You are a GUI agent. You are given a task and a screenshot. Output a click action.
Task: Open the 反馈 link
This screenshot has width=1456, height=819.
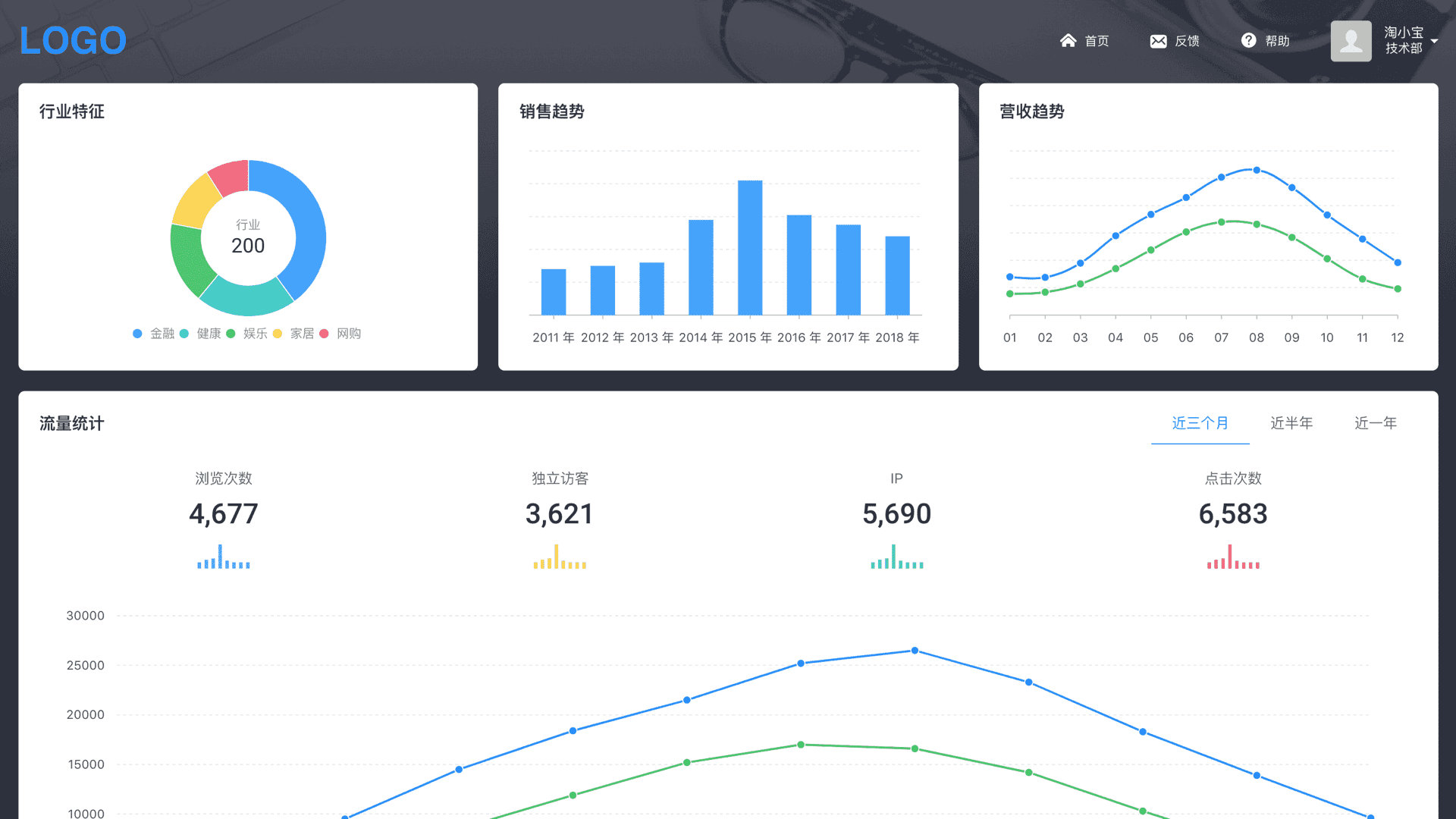(1187, 41)
